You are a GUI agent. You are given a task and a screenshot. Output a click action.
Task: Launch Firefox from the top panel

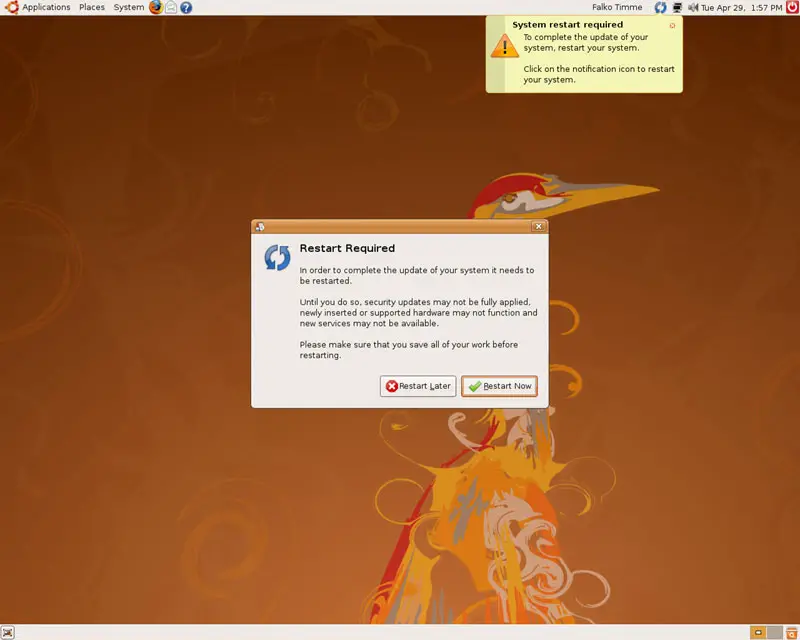tap(156, 7)
